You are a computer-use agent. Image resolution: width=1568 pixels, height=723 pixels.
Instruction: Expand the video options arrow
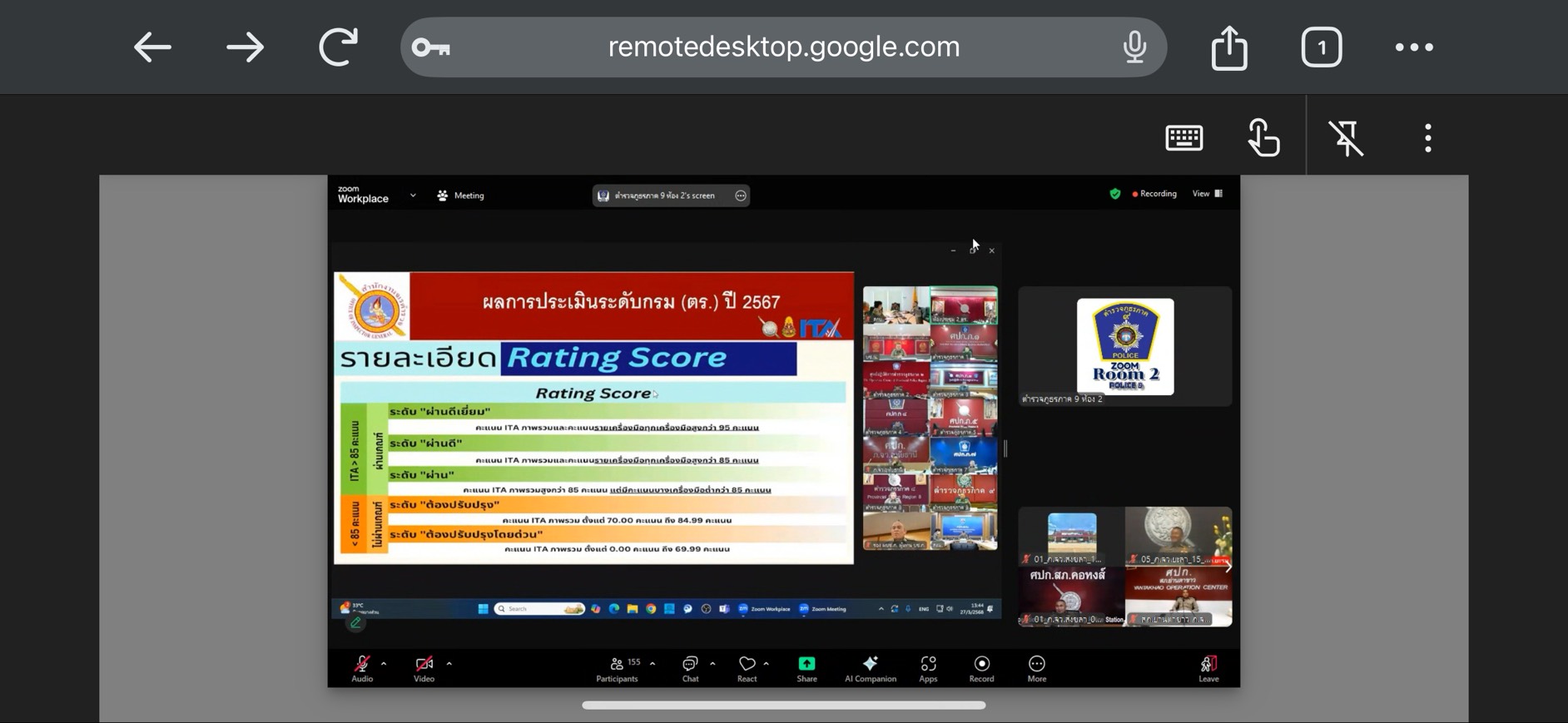point(449,664)
